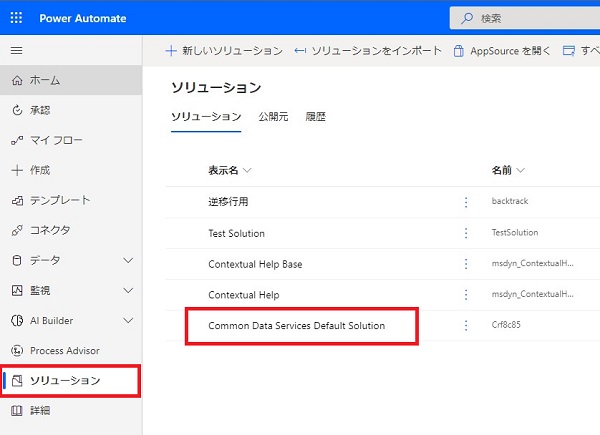This screenshot has width=600, height=435.
Task: Select ソリューション in the sidebar
Action: (x=71, y=381)
